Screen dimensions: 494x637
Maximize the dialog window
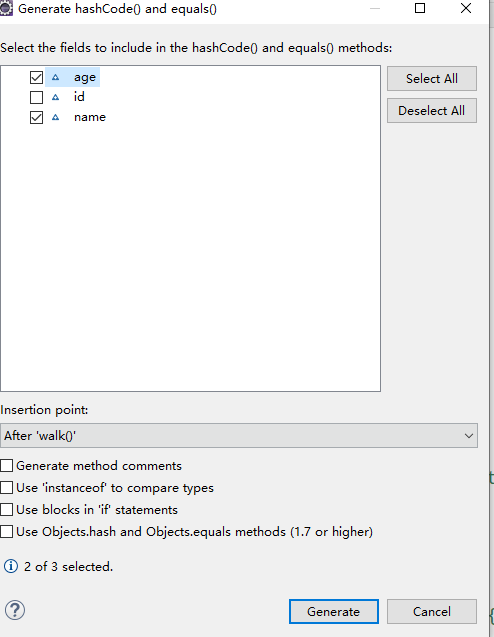420,8
